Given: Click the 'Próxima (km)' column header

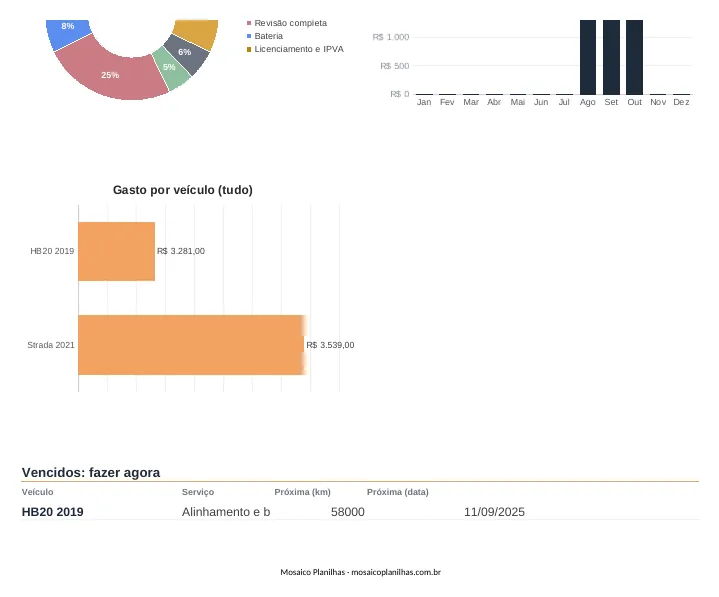Looking at the screenshot, I should [302, 492].
